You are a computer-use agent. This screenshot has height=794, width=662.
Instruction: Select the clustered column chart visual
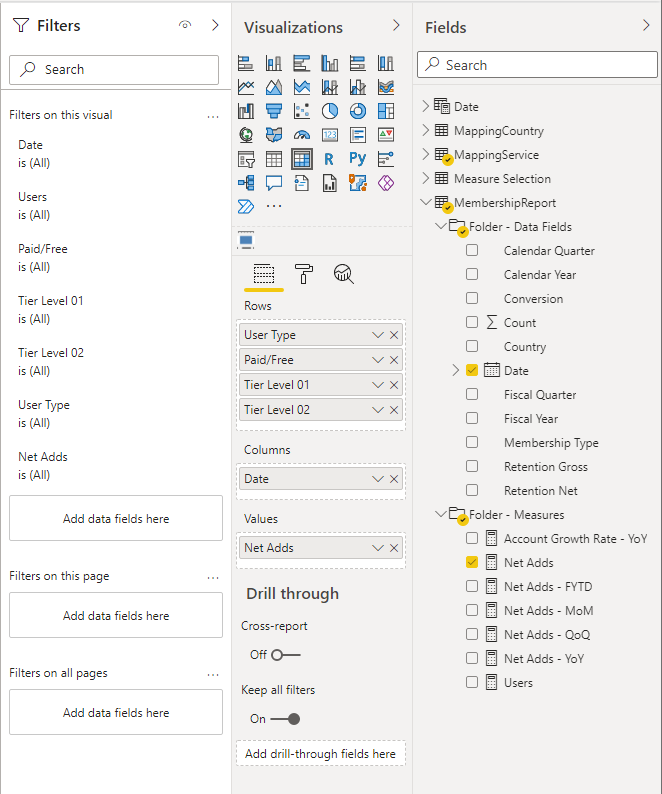(330, 63)
